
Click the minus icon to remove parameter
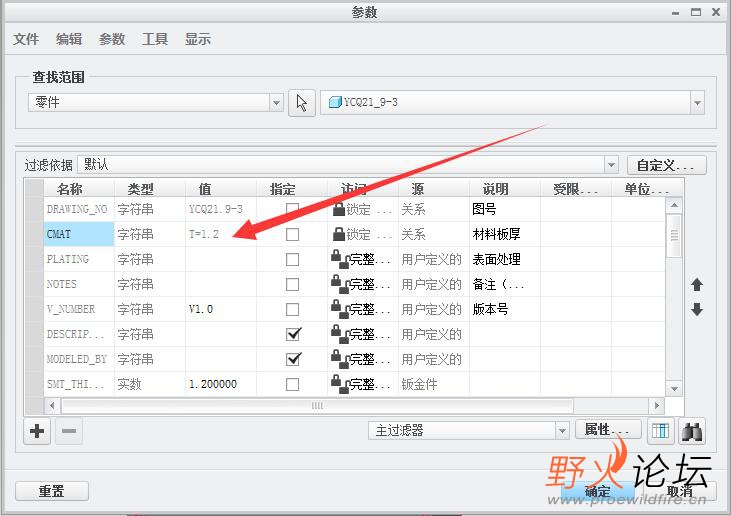click(x=69, y=431)
